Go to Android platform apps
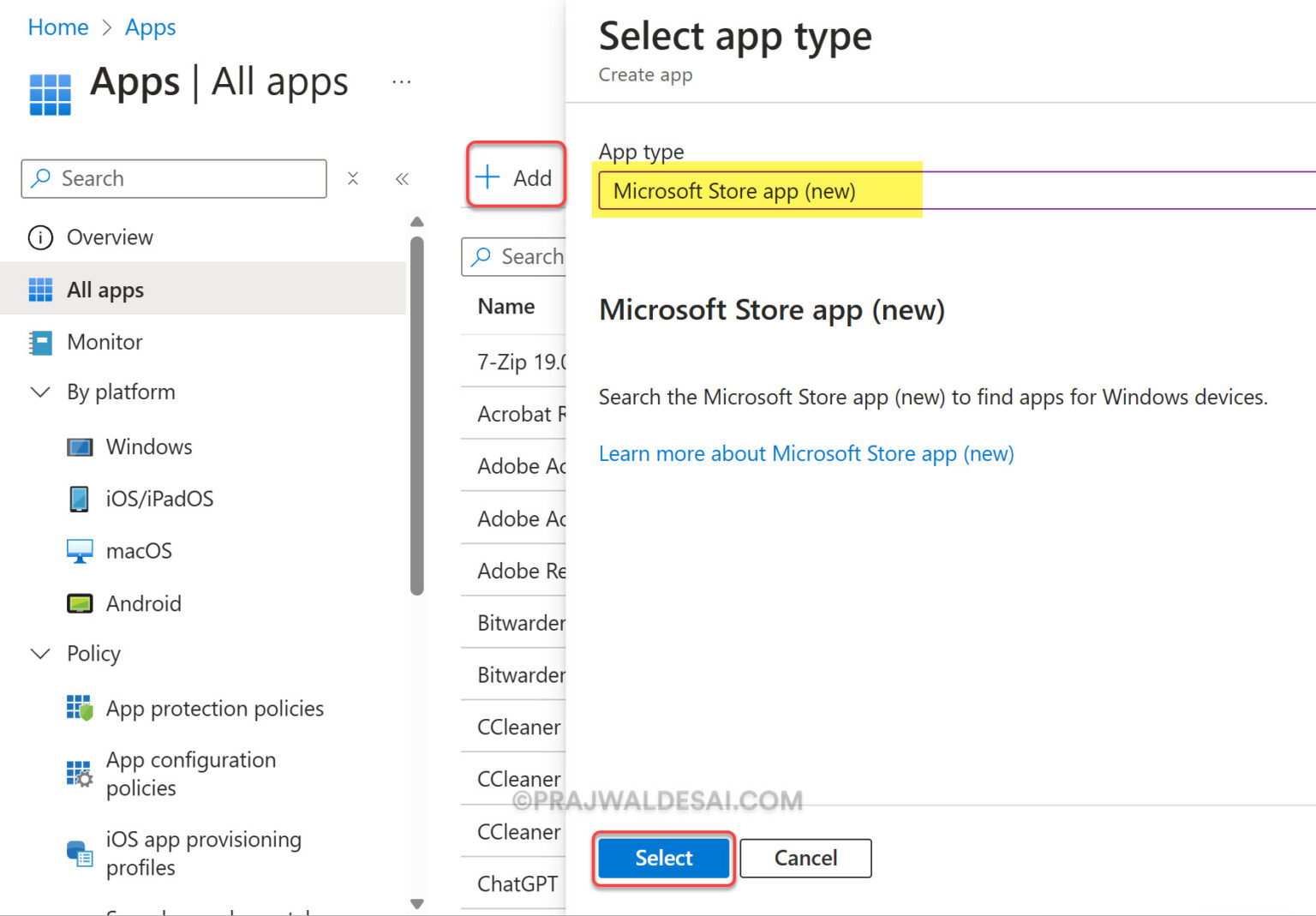This screenshot has height=916, width=1316. (144, 603)
